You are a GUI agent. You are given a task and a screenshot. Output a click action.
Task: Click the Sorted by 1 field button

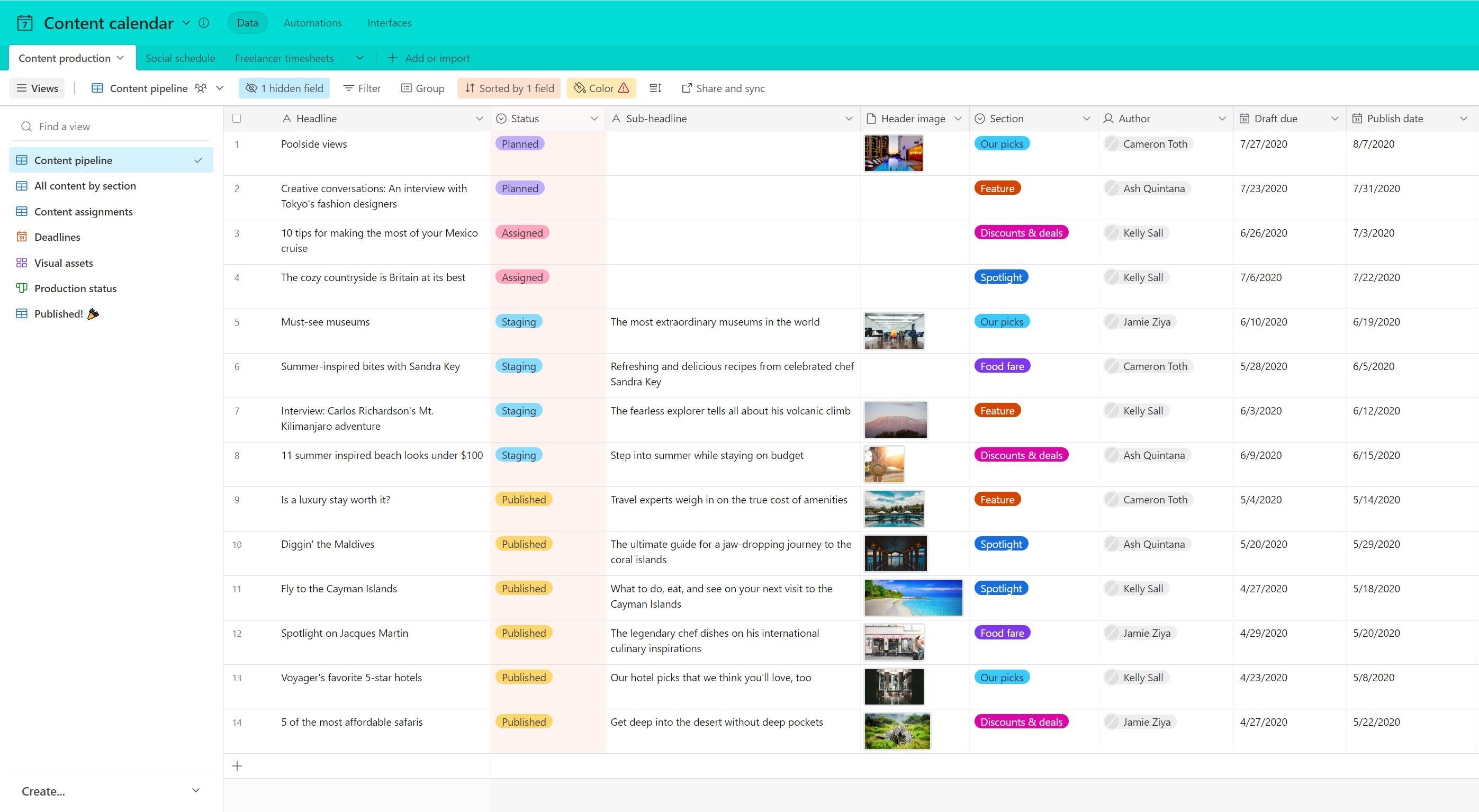(509, 88)
